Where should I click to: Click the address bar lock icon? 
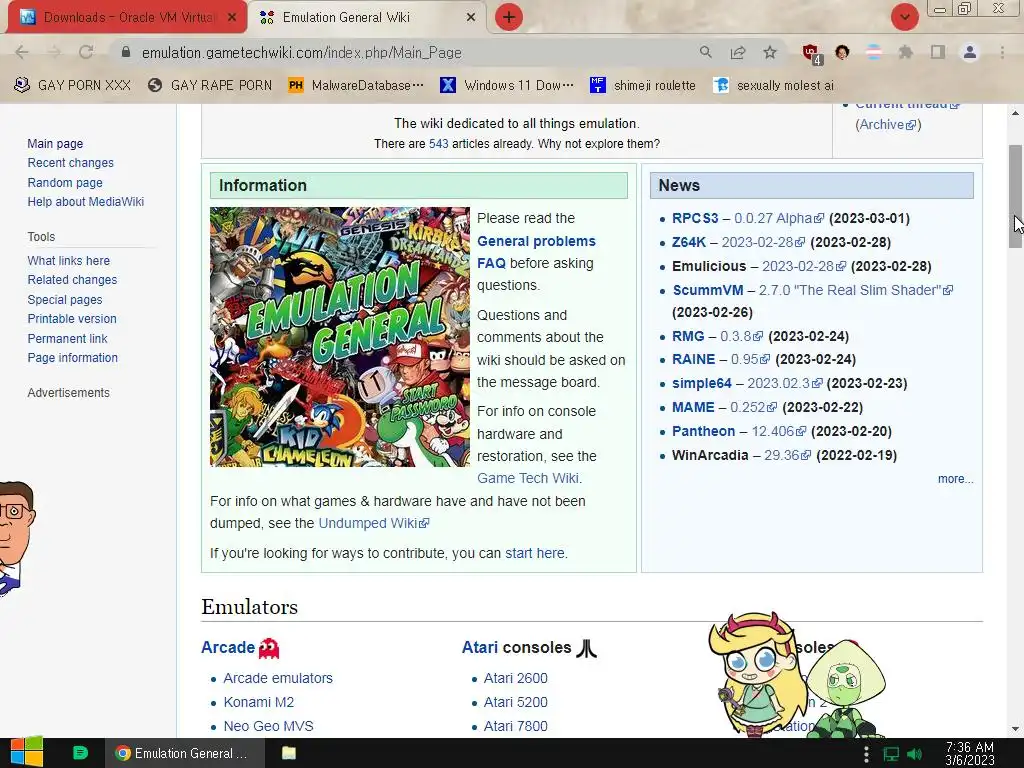point(126,52)
